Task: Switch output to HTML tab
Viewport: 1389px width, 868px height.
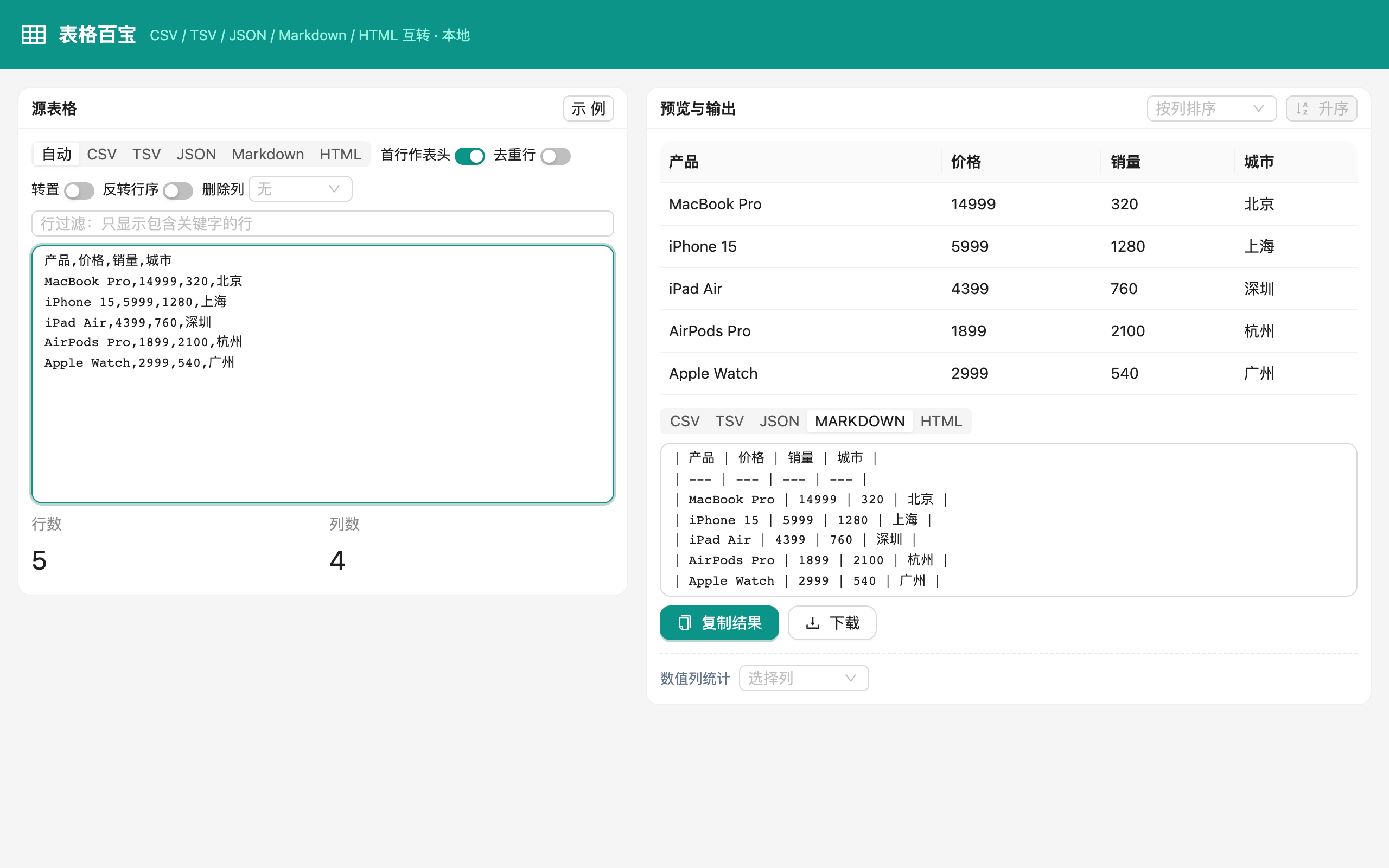Action: [x=941, y=421]
